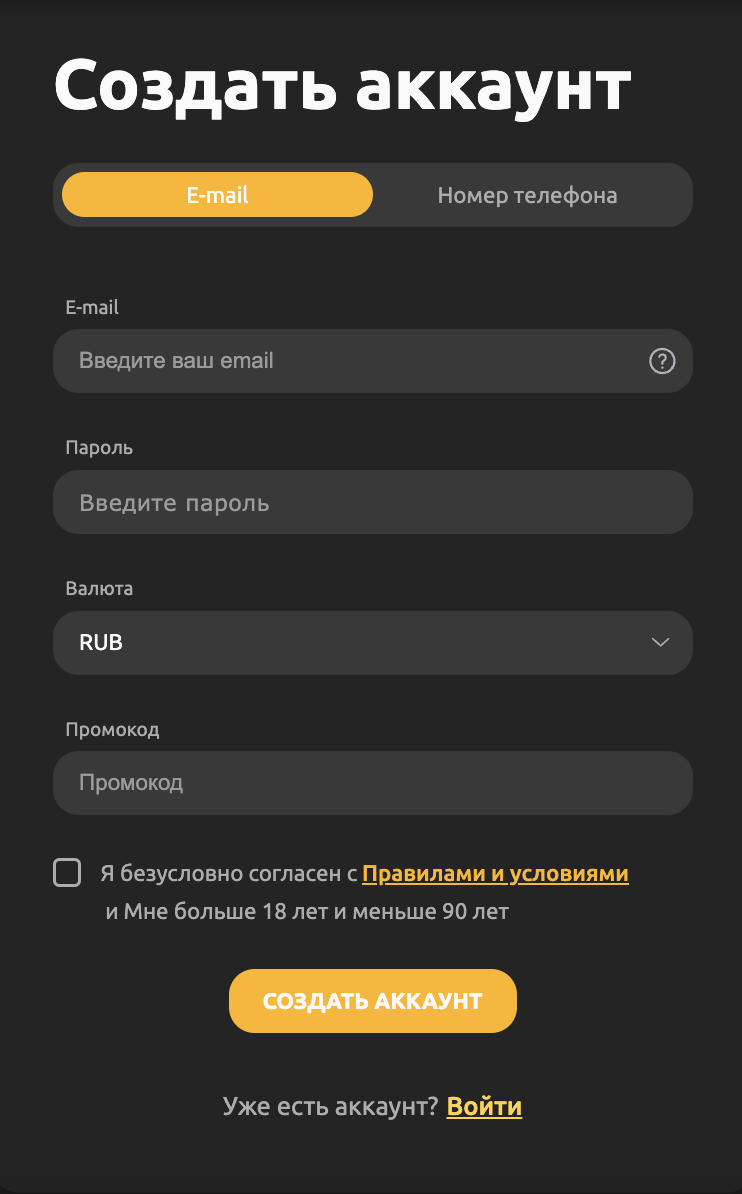Focus the Введите ваш email field
Image resolution: width=742 pixels, height=1194 pixels.
[350, 361]
